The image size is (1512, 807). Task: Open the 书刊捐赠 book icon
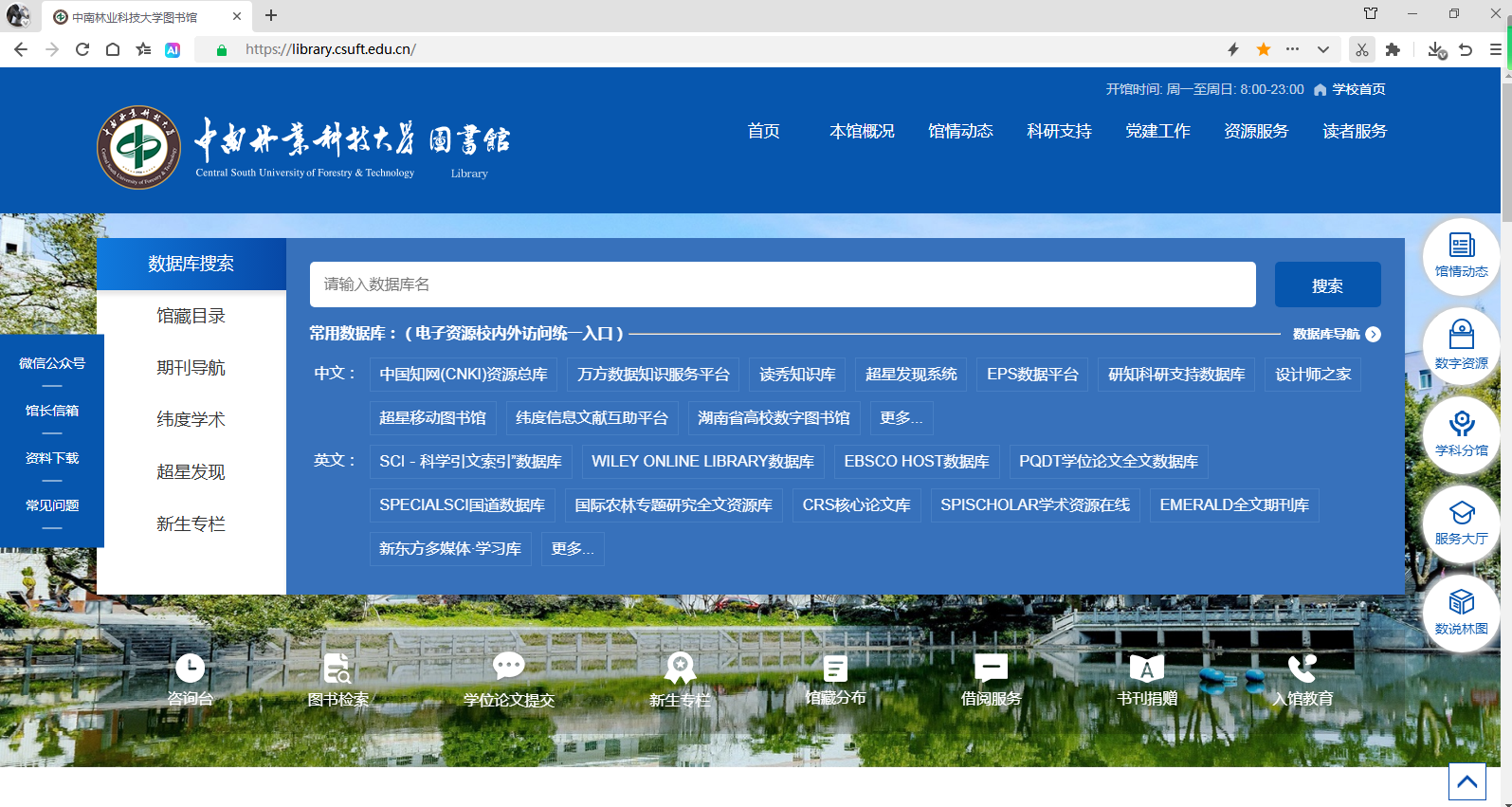point(1147,669)
